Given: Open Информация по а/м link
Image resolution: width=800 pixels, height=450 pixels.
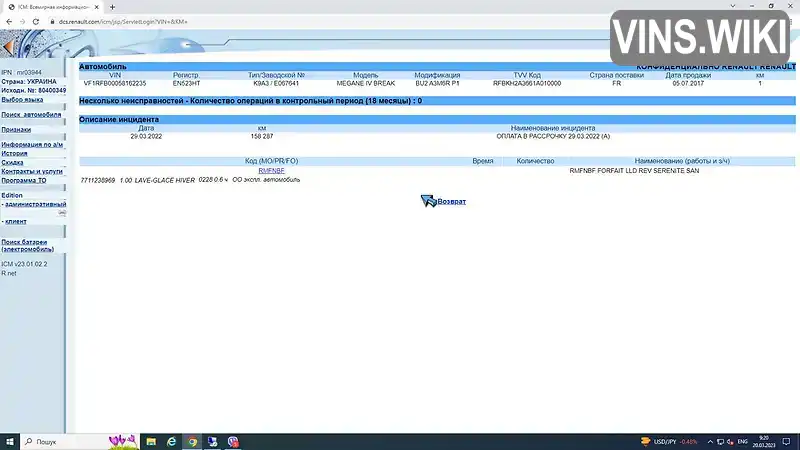Looking at the screenshot, I should [x=32, y=144].
